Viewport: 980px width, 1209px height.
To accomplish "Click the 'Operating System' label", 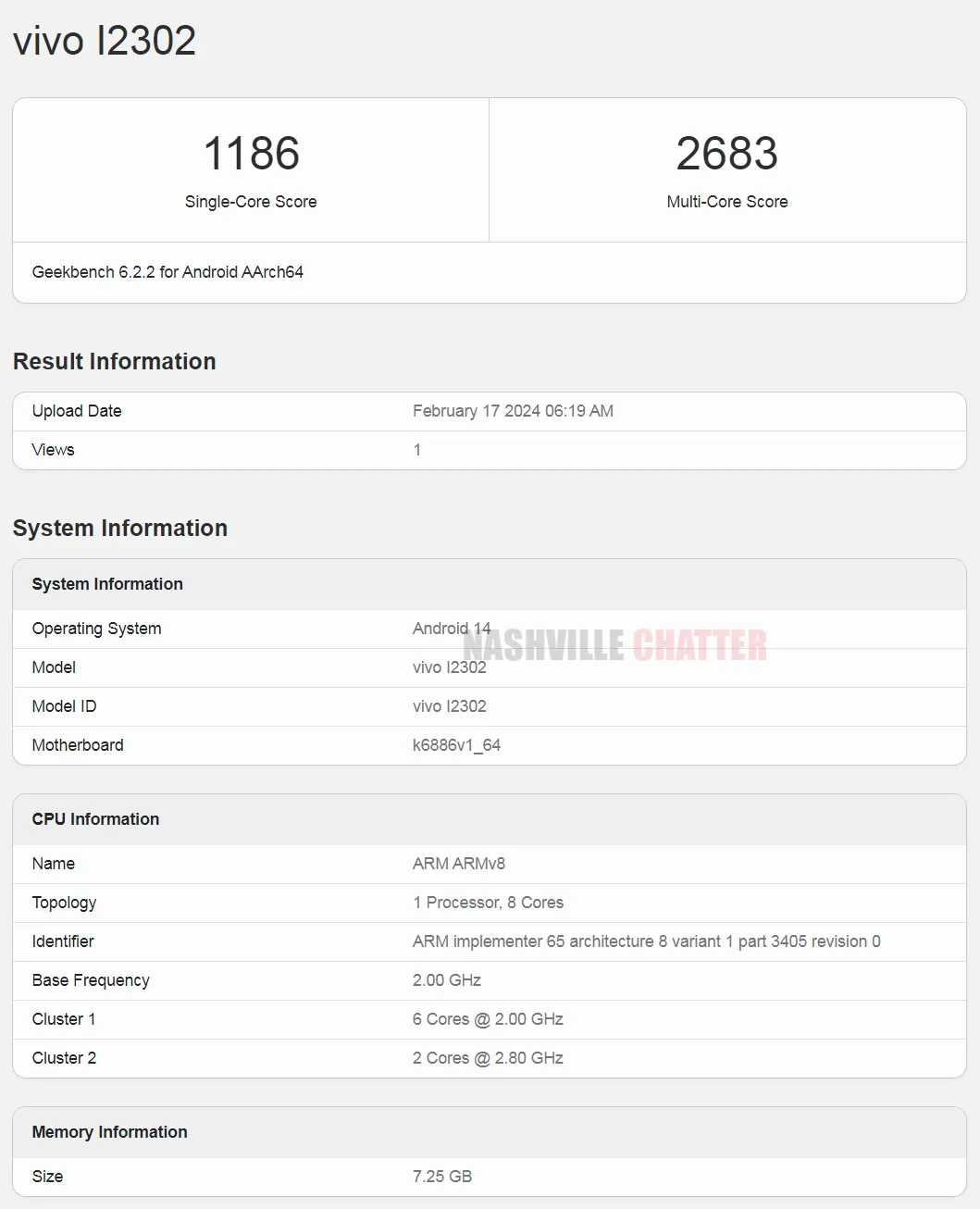I will (x=96, y=629).
